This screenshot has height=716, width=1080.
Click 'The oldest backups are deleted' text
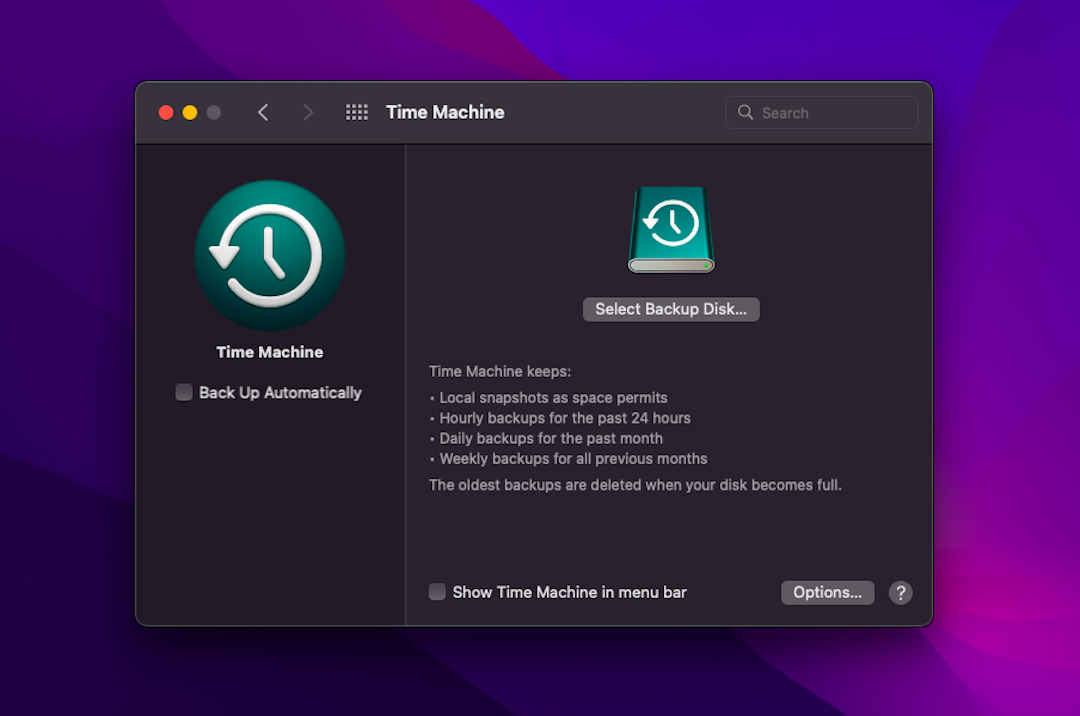pos(635,485)
